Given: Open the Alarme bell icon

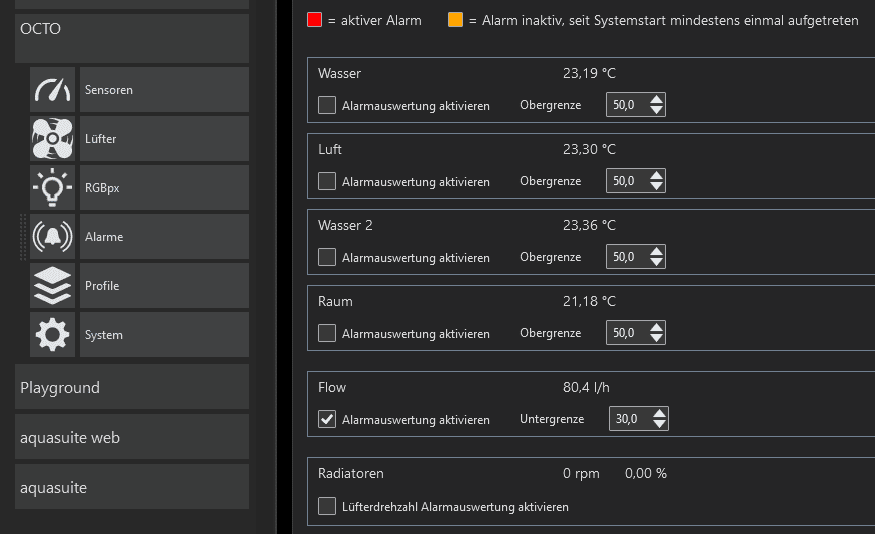Looking at the screenshot, I should pos(53,236).
